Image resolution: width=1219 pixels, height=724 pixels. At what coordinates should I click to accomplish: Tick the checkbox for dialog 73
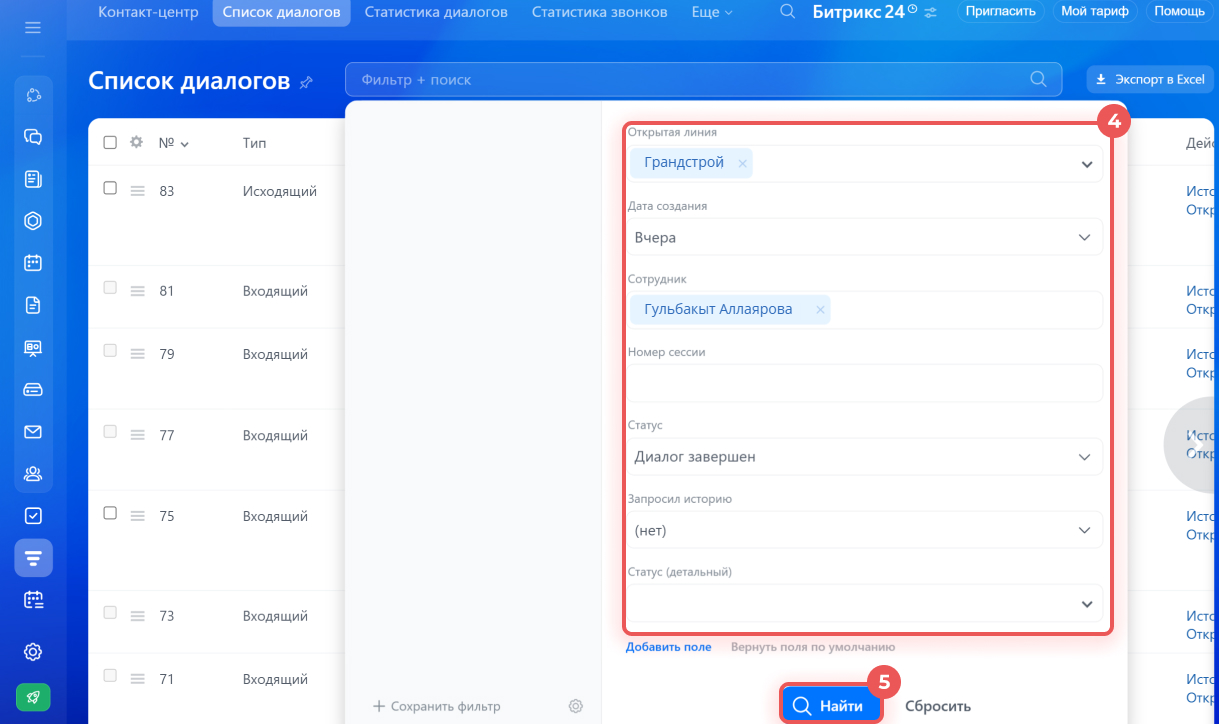[110, 613]
